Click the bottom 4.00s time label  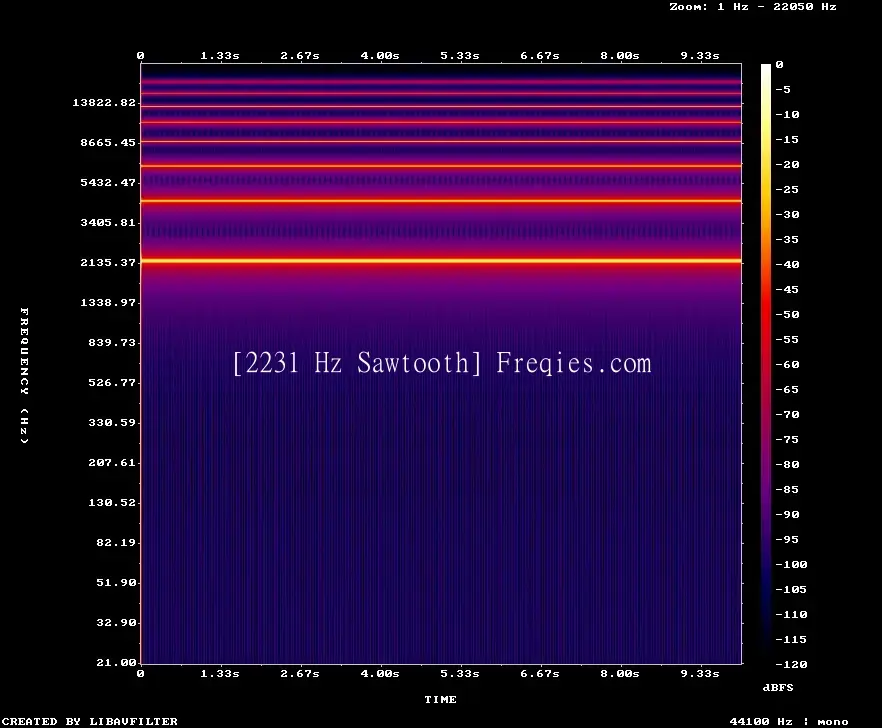380,673
